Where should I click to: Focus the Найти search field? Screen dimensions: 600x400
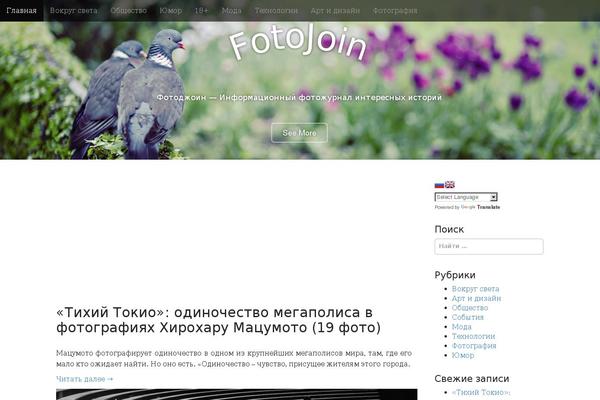pyautogui.click(x=489, y=247)
